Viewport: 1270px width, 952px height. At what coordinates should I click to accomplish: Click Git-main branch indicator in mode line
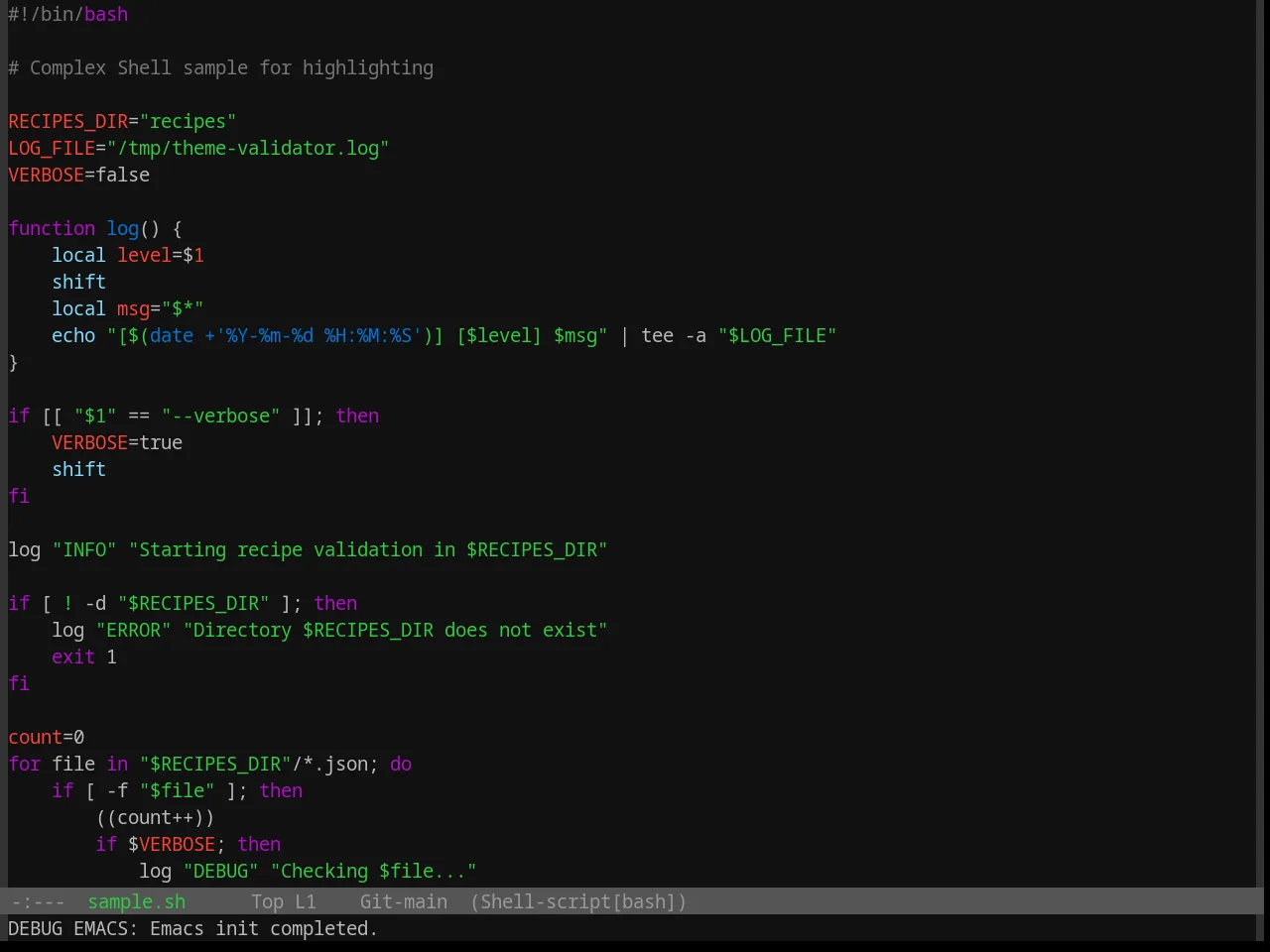pyautogui.click(x=403, y=901)
